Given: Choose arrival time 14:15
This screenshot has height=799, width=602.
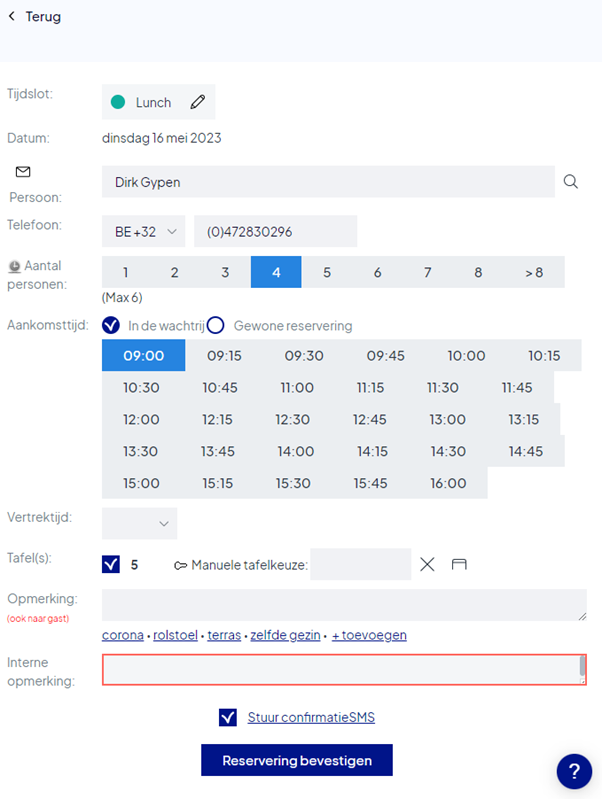Looking at the screenshot, I should [x=372, y=451].
